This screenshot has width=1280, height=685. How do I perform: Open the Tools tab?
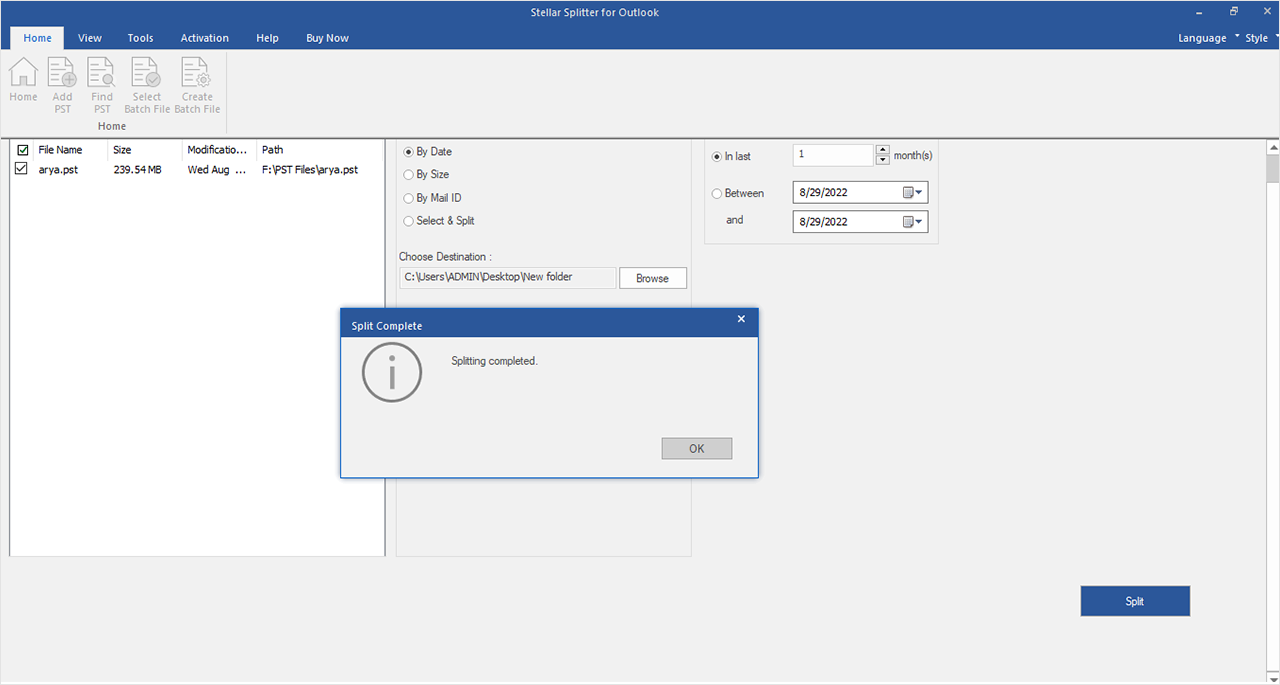click(140, 38)
